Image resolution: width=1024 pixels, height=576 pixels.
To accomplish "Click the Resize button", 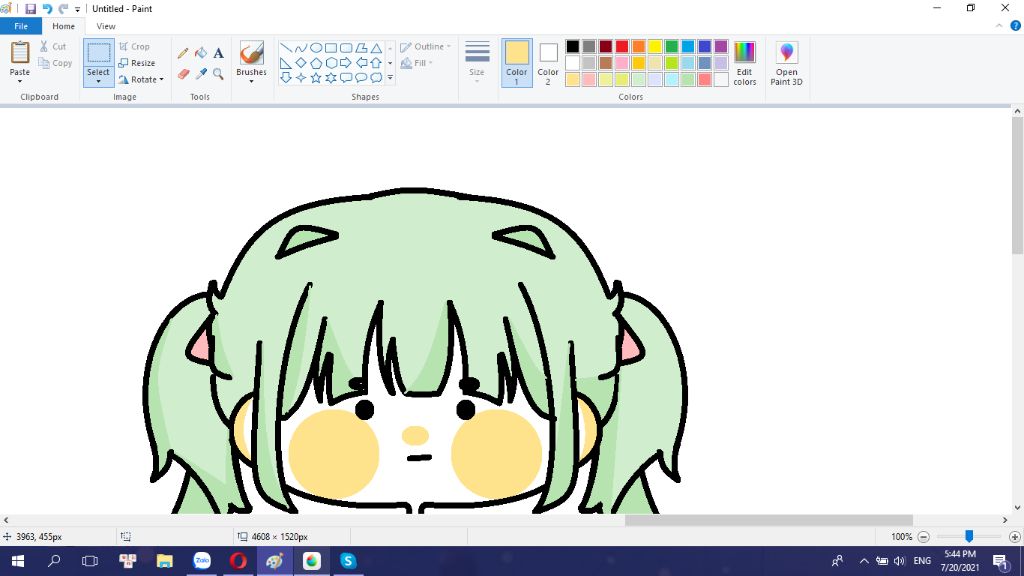I will click(136, 63).
